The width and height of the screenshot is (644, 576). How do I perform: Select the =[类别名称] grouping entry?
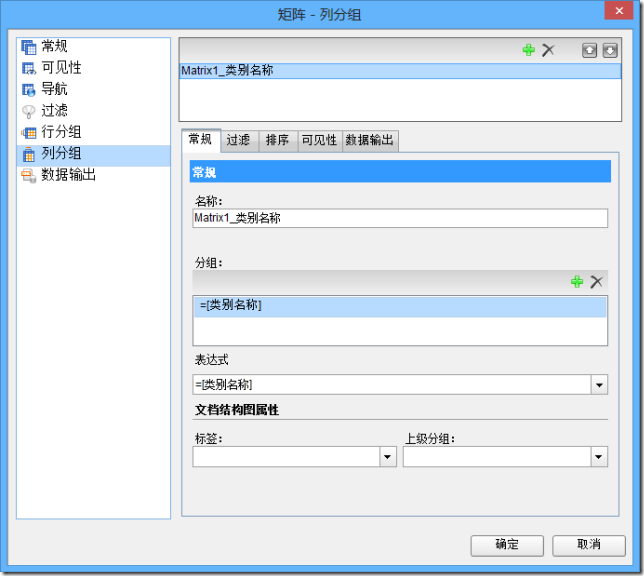coord(400,307)
